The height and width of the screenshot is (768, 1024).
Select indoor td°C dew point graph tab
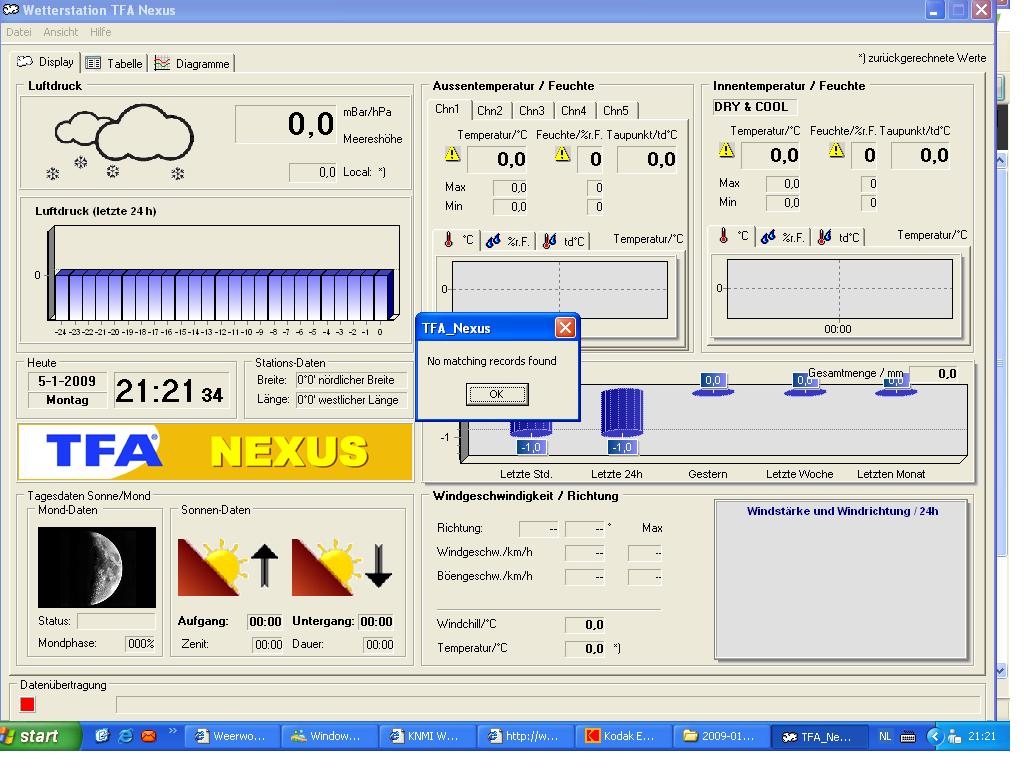(838, 237)
